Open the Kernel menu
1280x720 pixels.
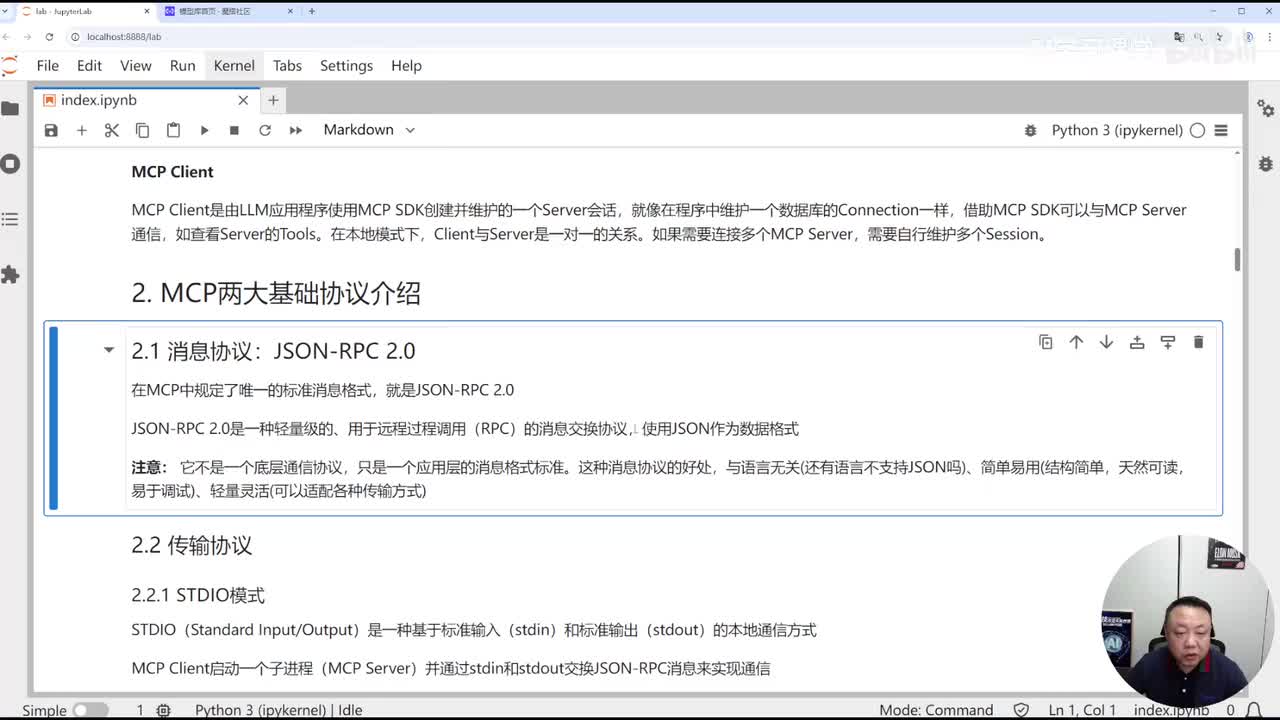point(234,65)
